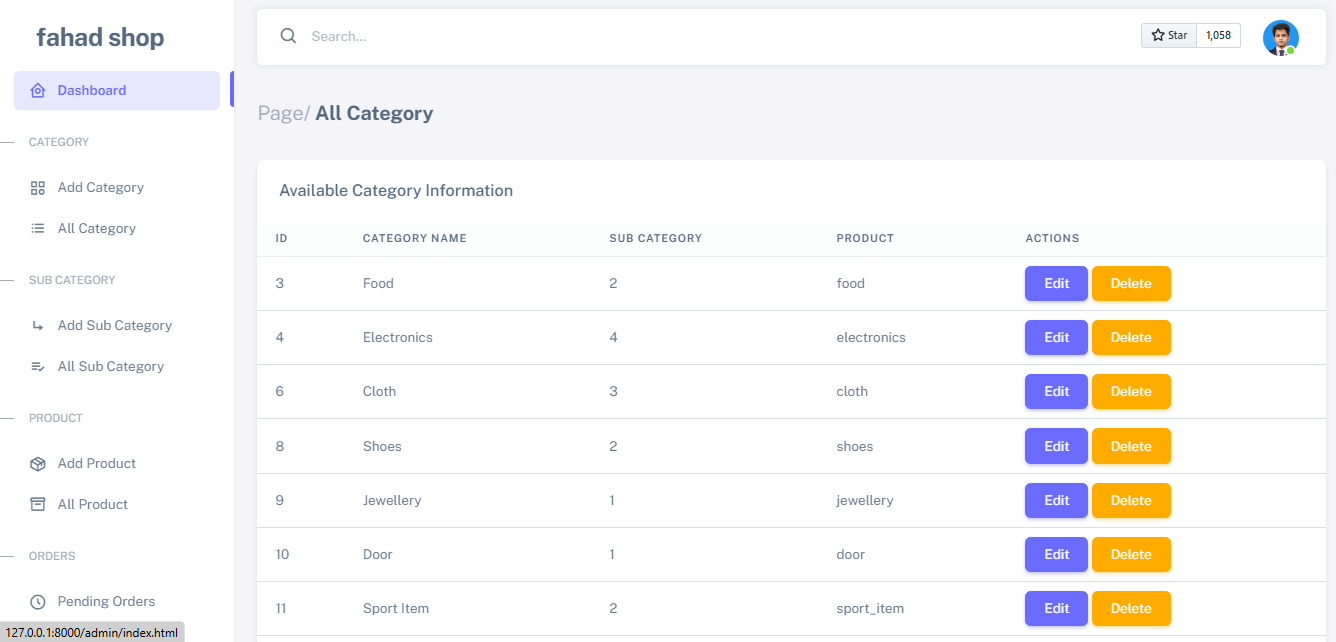
Task: Delete the Electronics category
Action: click(x=1131, y=337)
